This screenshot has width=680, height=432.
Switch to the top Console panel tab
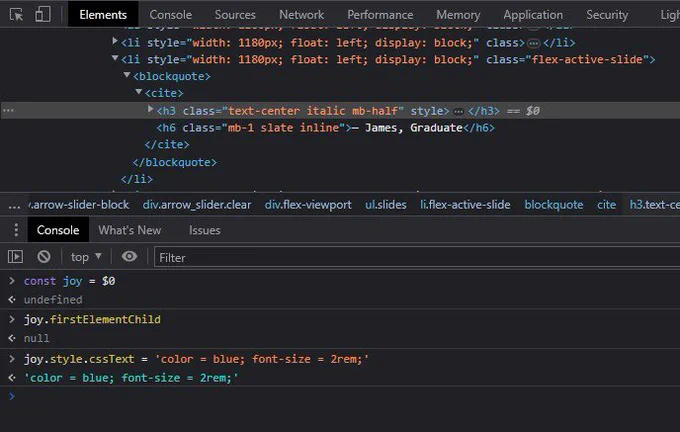170,15
